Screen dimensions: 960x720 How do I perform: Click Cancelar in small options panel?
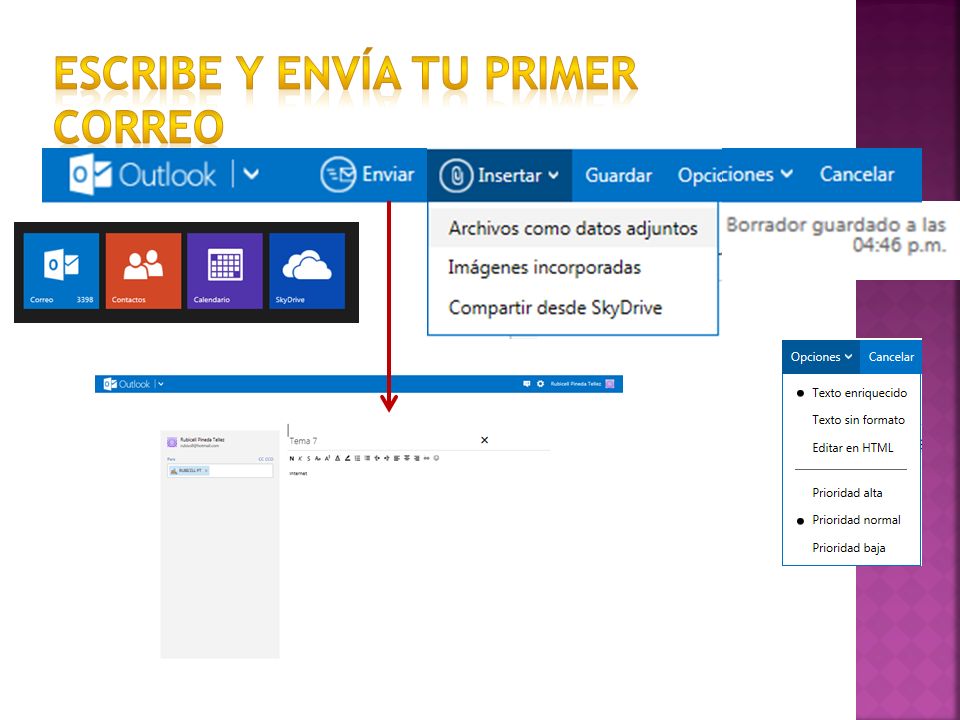pyautogui.click(x=891, y=357)
